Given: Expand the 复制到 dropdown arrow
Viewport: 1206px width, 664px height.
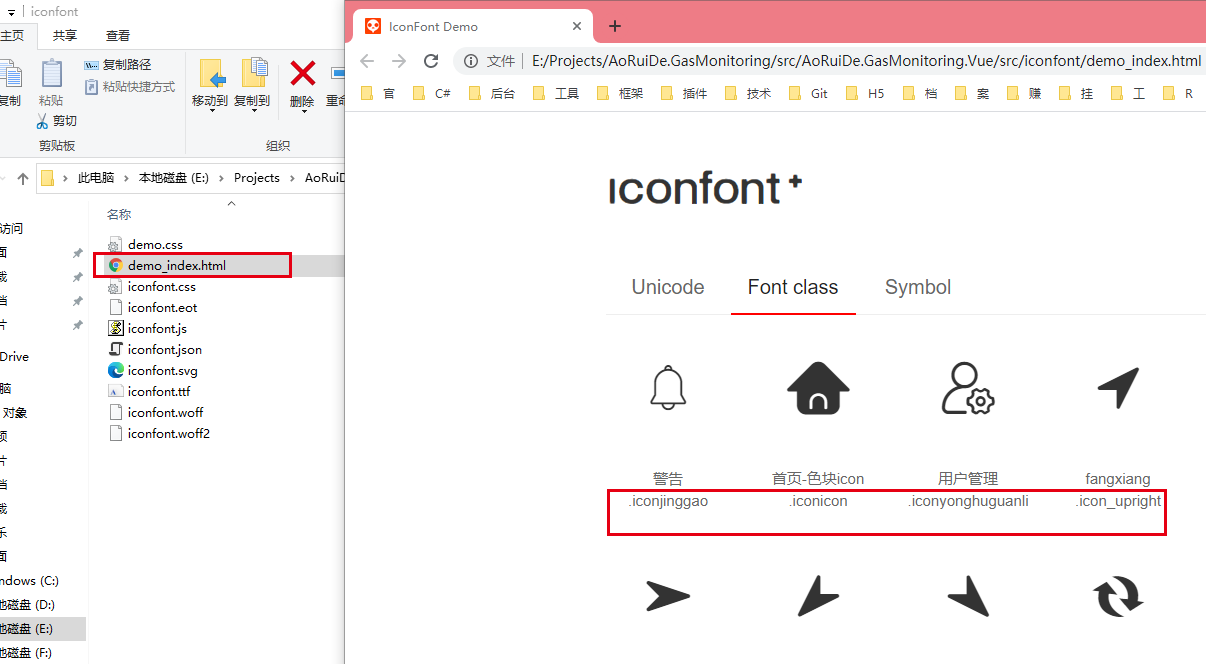Looking at the screenshot, I should click(252, 113).
